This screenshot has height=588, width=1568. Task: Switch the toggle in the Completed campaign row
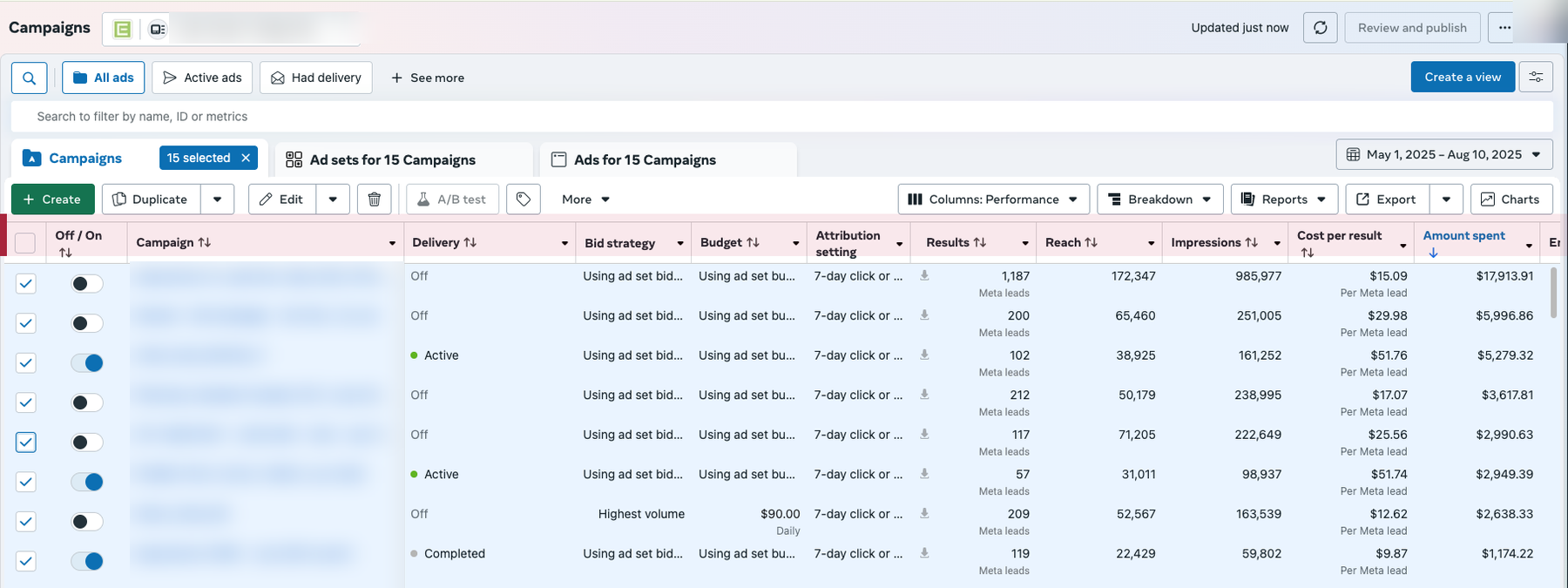[x=86, y=561]
